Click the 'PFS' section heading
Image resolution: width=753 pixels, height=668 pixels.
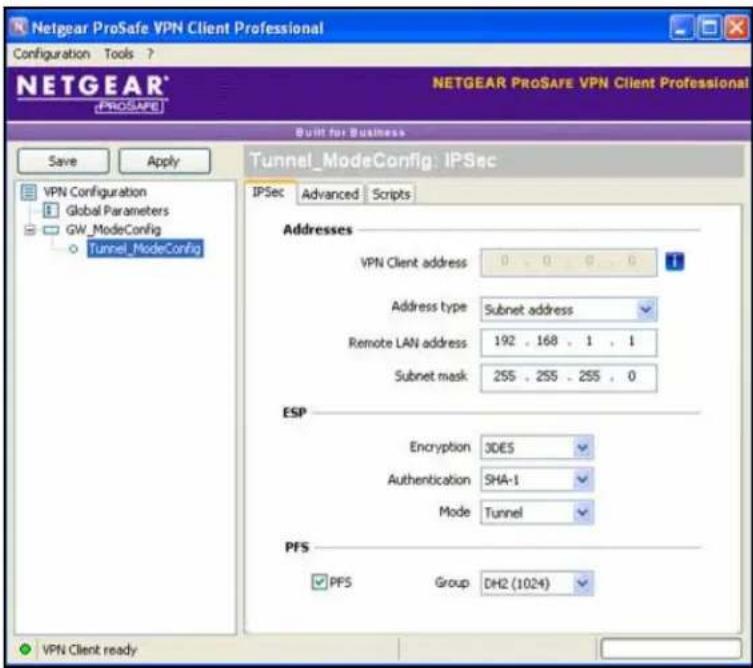coord(297,547)
